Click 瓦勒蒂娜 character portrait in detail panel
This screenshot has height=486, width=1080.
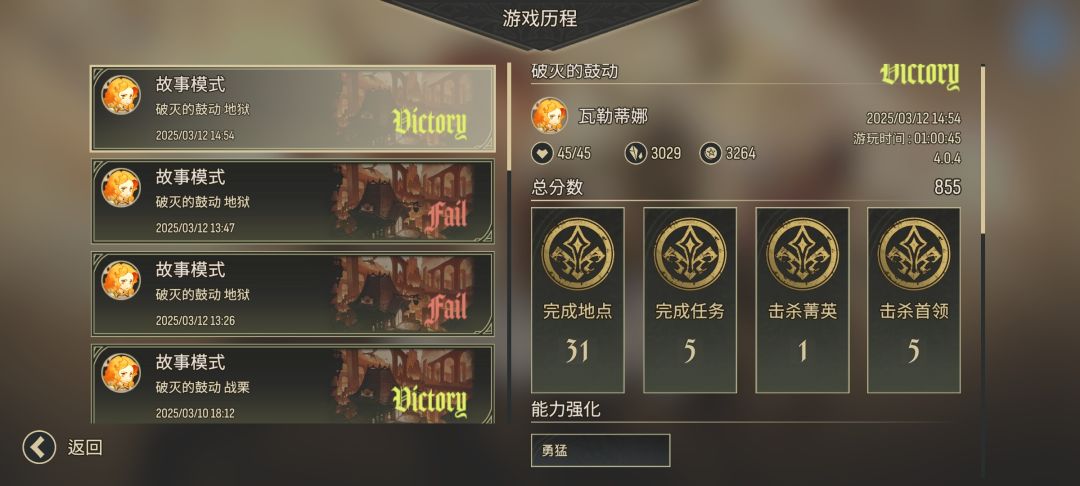[549, 116]
